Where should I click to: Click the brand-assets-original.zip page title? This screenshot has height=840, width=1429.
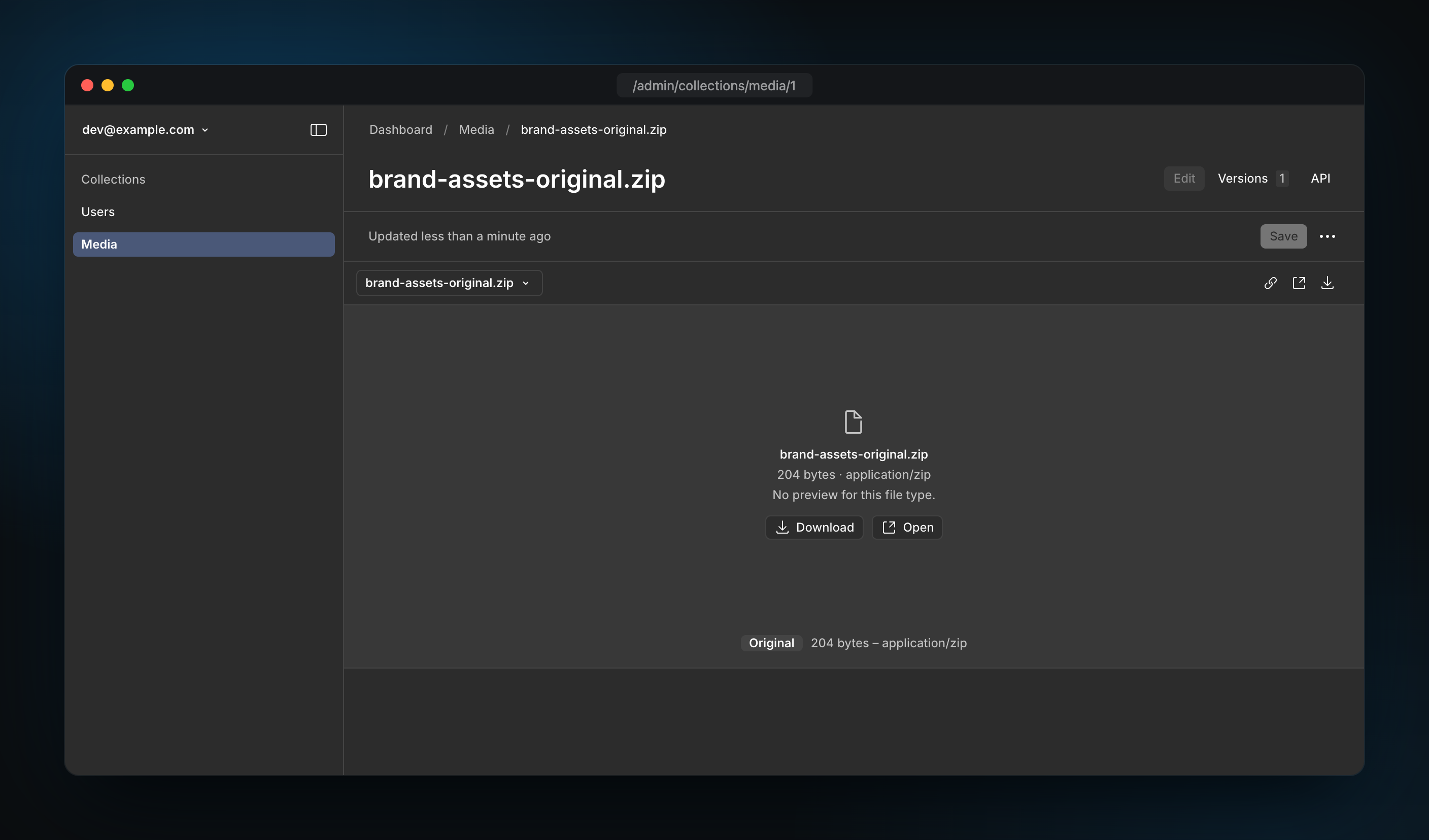[517, 179]
